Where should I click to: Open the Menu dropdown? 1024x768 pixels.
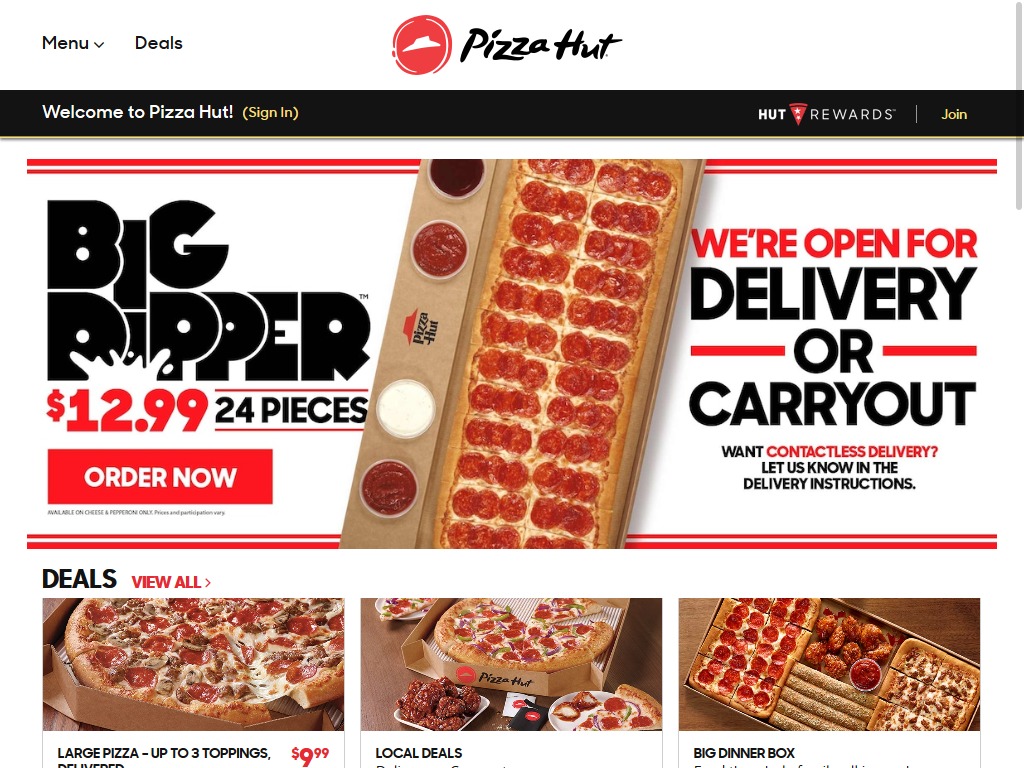point(72,43)
